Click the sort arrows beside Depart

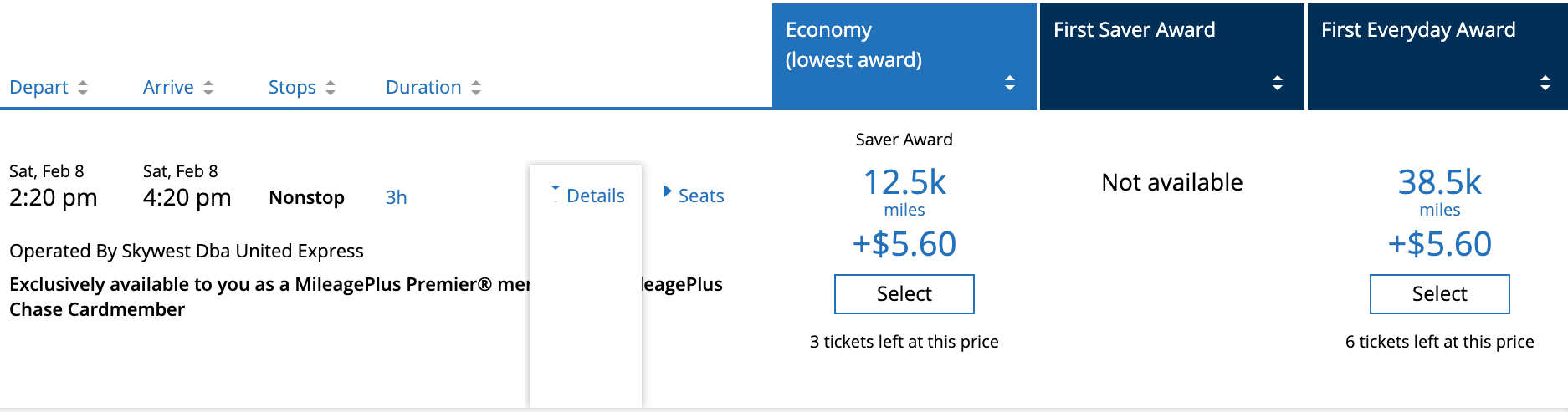pos(83,88)
